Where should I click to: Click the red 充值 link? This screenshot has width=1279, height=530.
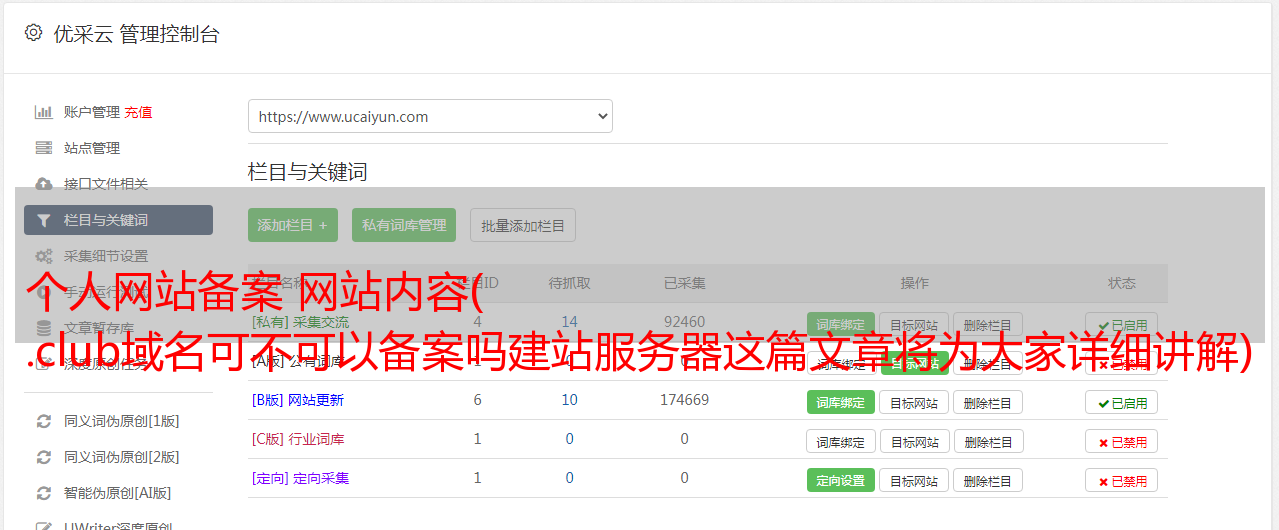(x=139, y=112)
